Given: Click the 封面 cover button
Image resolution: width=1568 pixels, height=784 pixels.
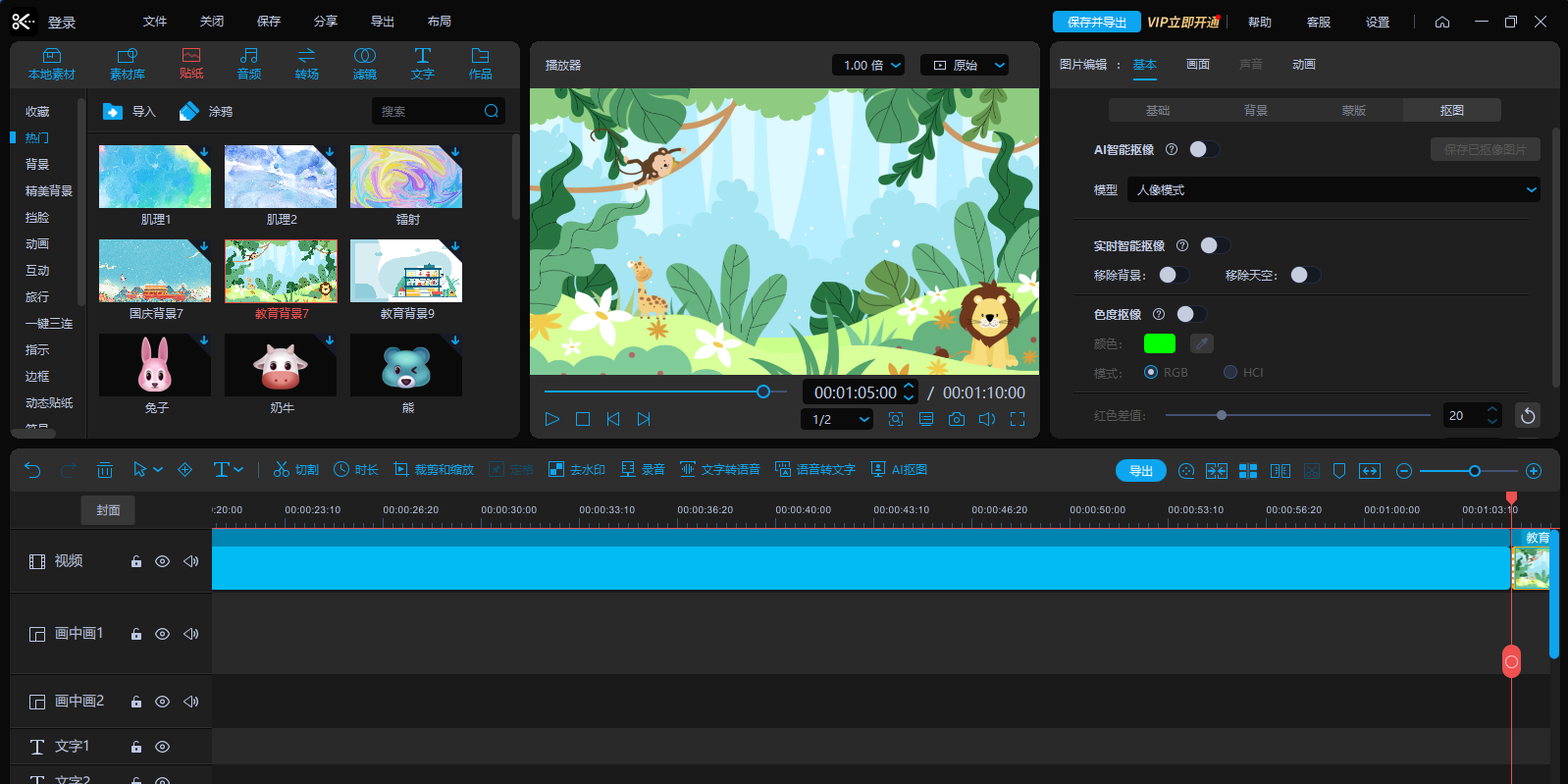Looking at the screenshot, I should tap(108, 510).
